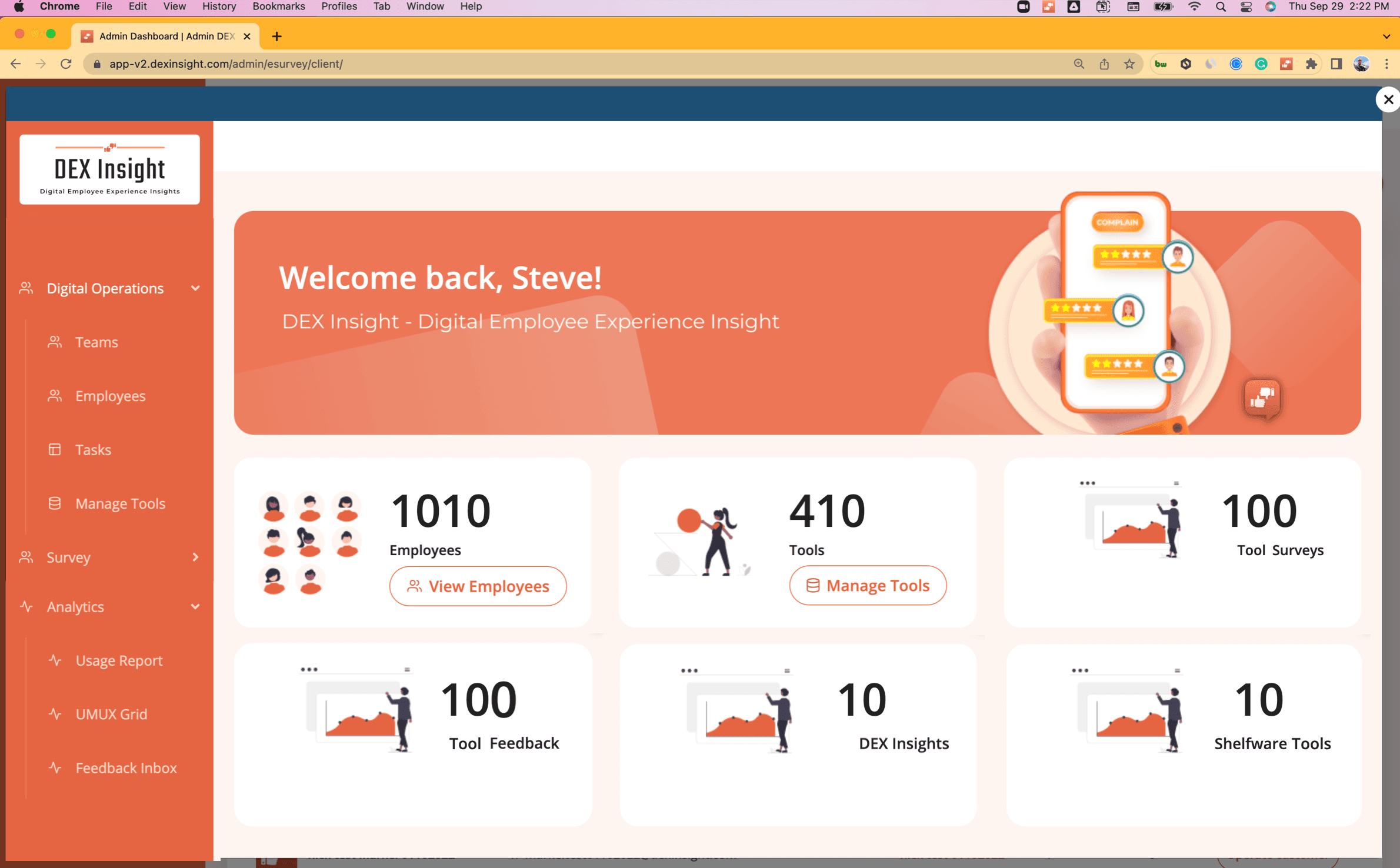Screen dimensions: 1400x868
Task: Expand the Survey menu section
Action: 195,557
